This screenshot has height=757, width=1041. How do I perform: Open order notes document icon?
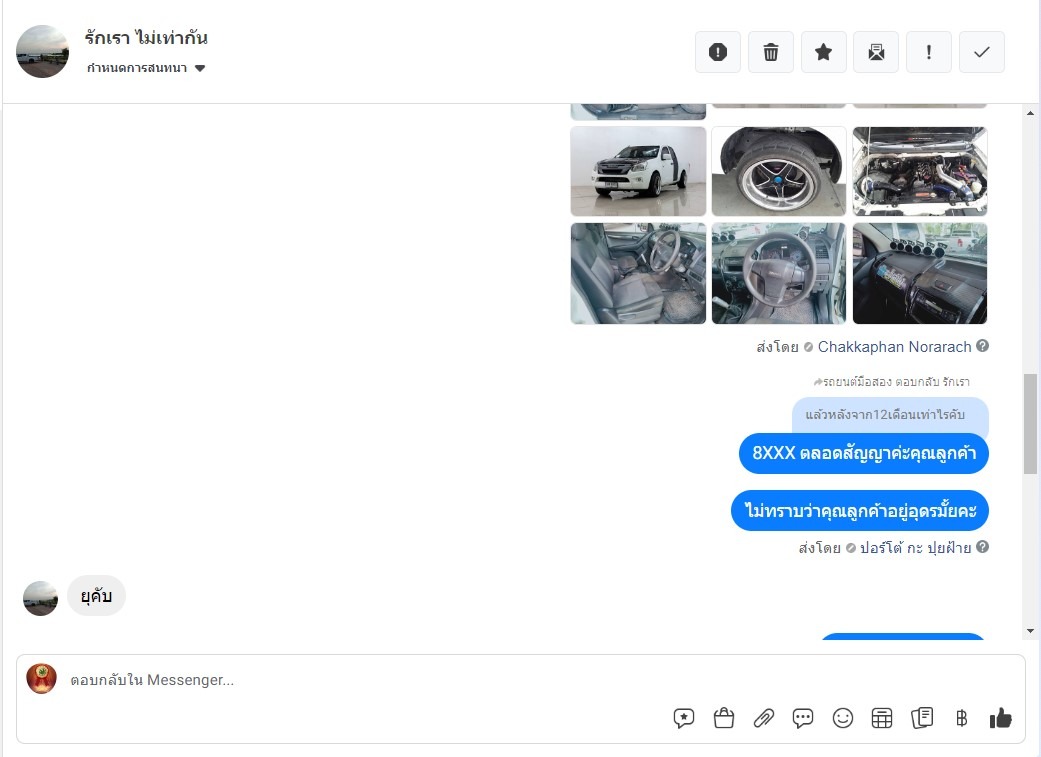pos(922,718)
